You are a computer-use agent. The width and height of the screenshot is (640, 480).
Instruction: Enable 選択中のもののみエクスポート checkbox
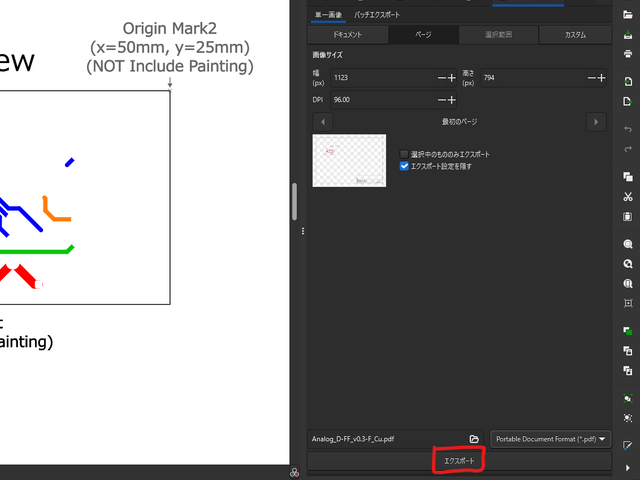404,154
